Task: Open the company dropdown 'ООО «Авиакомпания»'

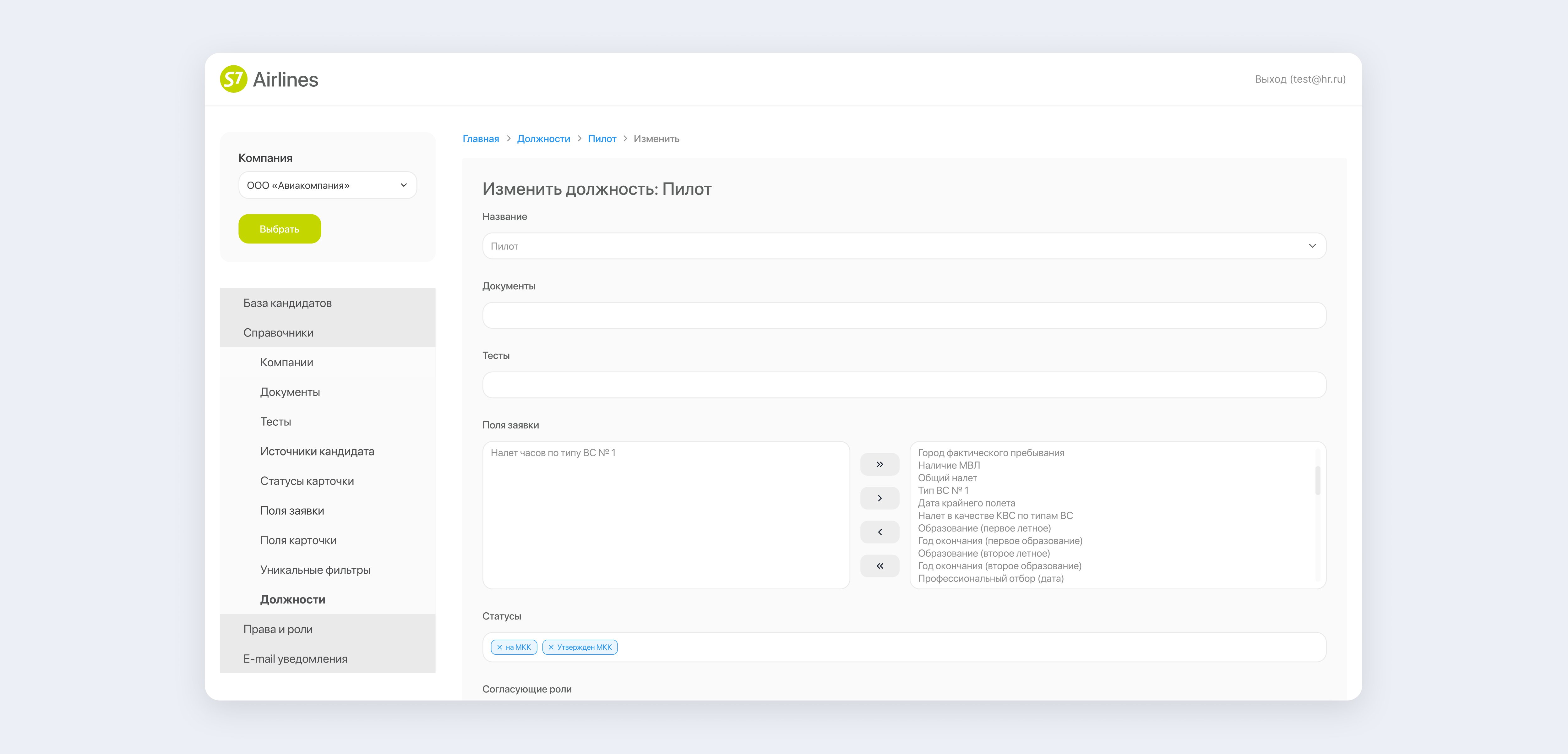Action: (327, 185)
